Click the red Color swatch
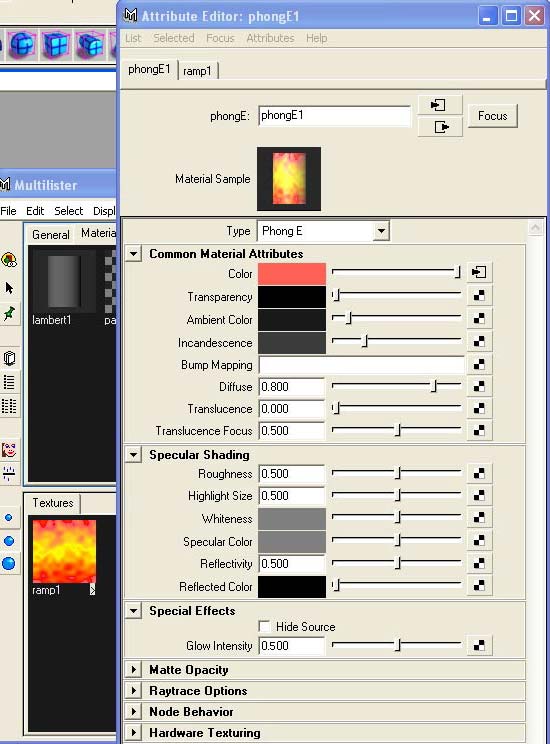 [x=292, y=273]
